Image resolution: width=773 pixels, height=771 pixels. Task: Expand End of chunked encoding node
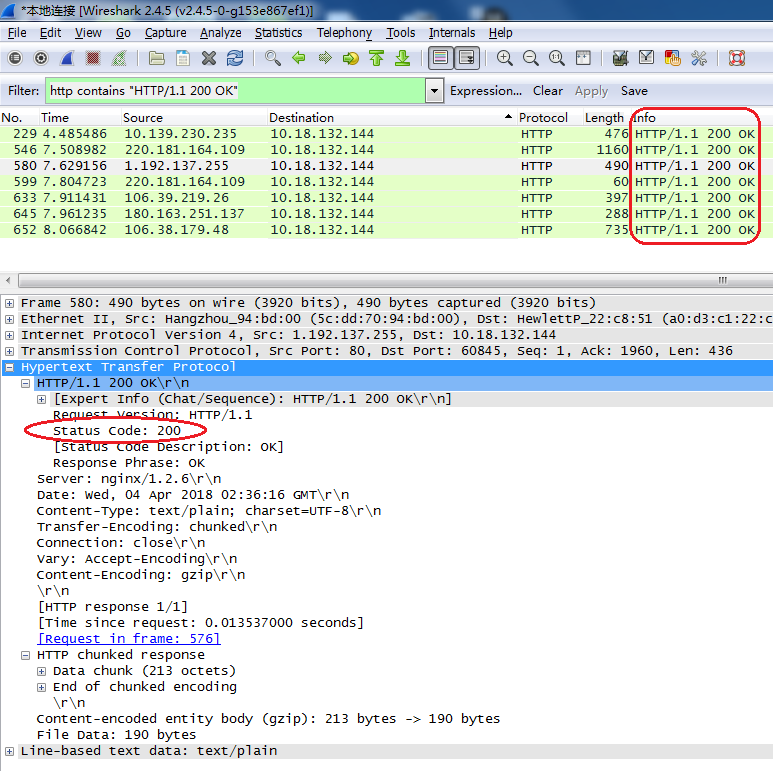coord(41,687)
